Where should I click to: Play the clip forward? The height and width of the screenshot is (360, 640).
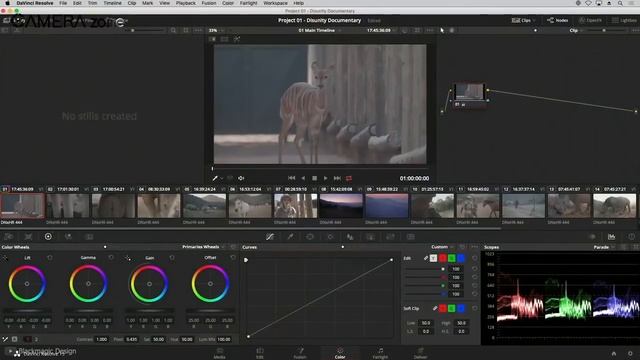click(325, 178)
